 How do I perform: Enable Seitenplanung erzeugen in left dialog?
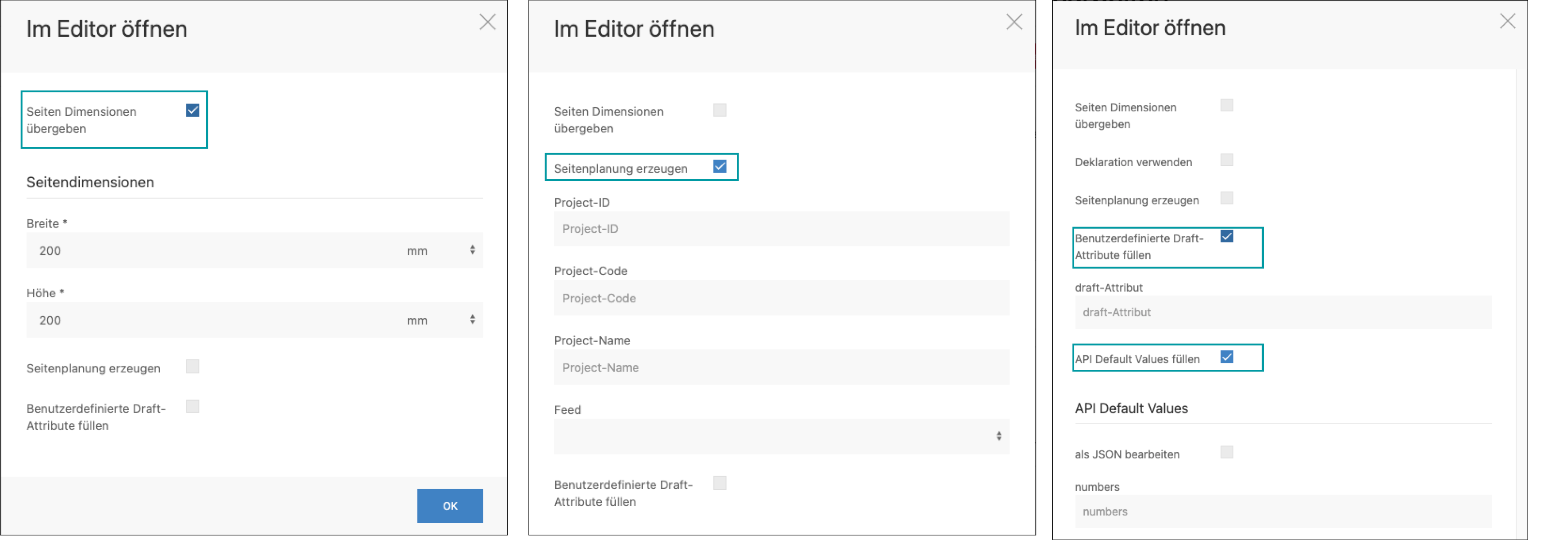[x=192, y=367]
